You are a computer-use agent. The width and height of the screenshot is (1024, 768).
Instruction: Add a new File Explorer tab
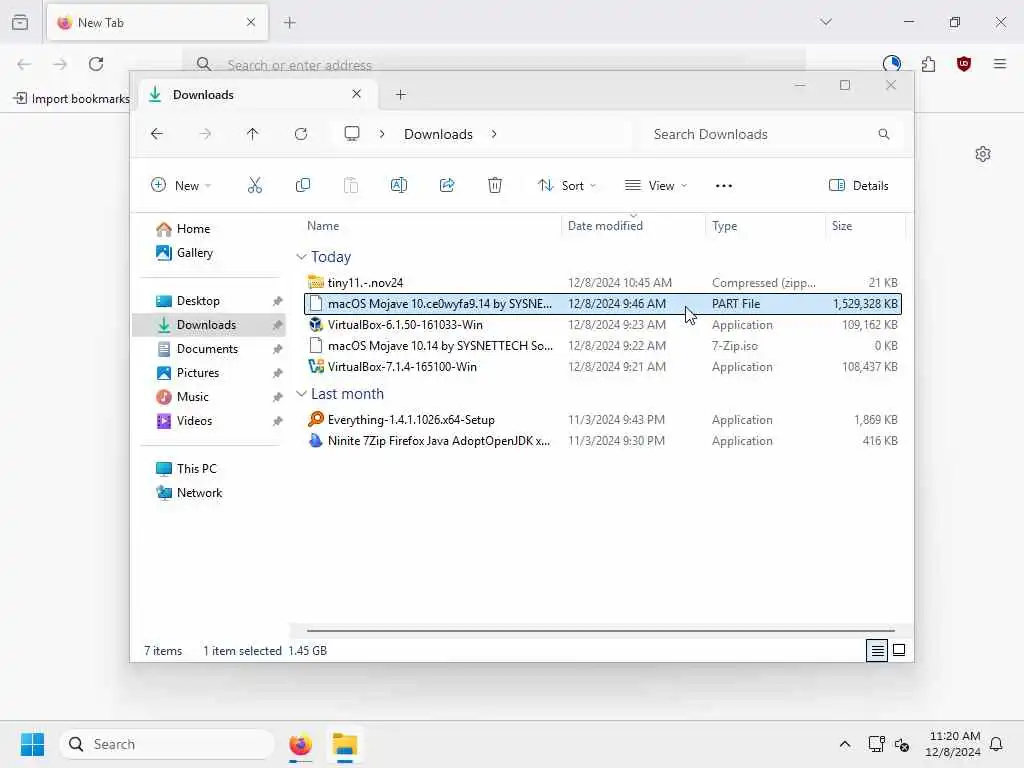point(401,95)
